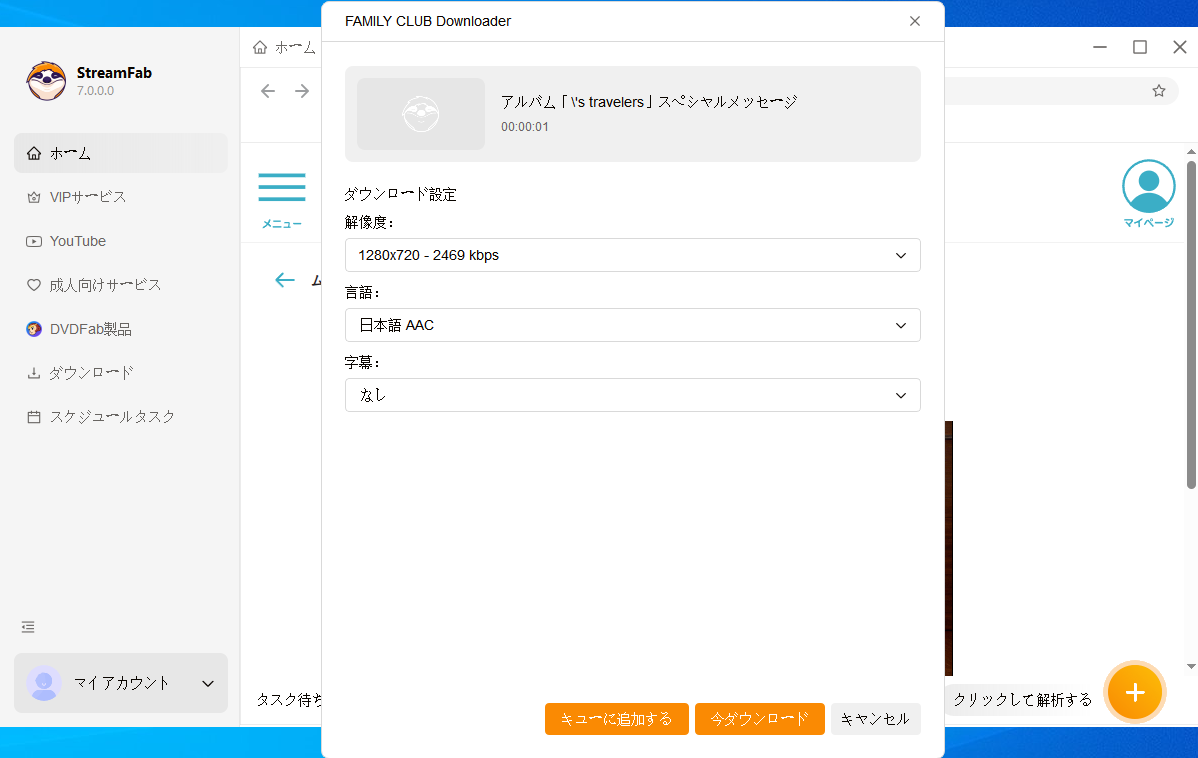Open the 解像度 resolution dropdown
This screenshot has height=758, width=1198.
click(x=632, y=255)
